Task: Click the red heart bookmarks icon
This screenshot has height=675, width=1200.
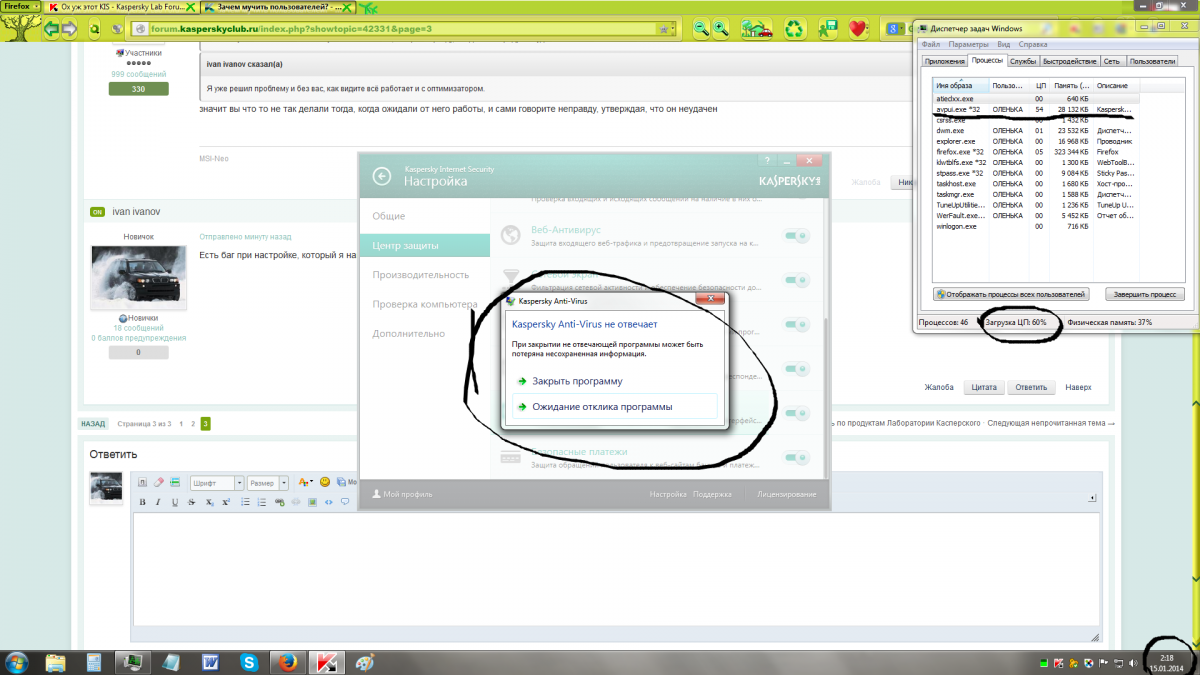Action: click(858, 28)
